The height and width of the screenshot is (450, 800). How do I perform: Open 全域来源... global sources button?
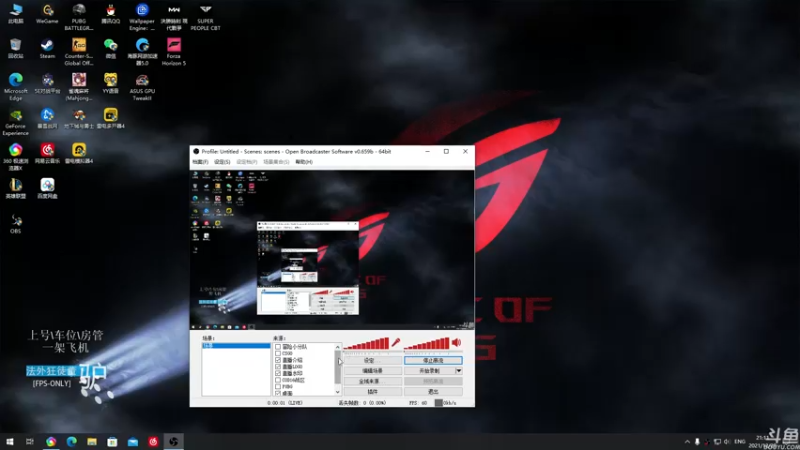click(372, 382)
